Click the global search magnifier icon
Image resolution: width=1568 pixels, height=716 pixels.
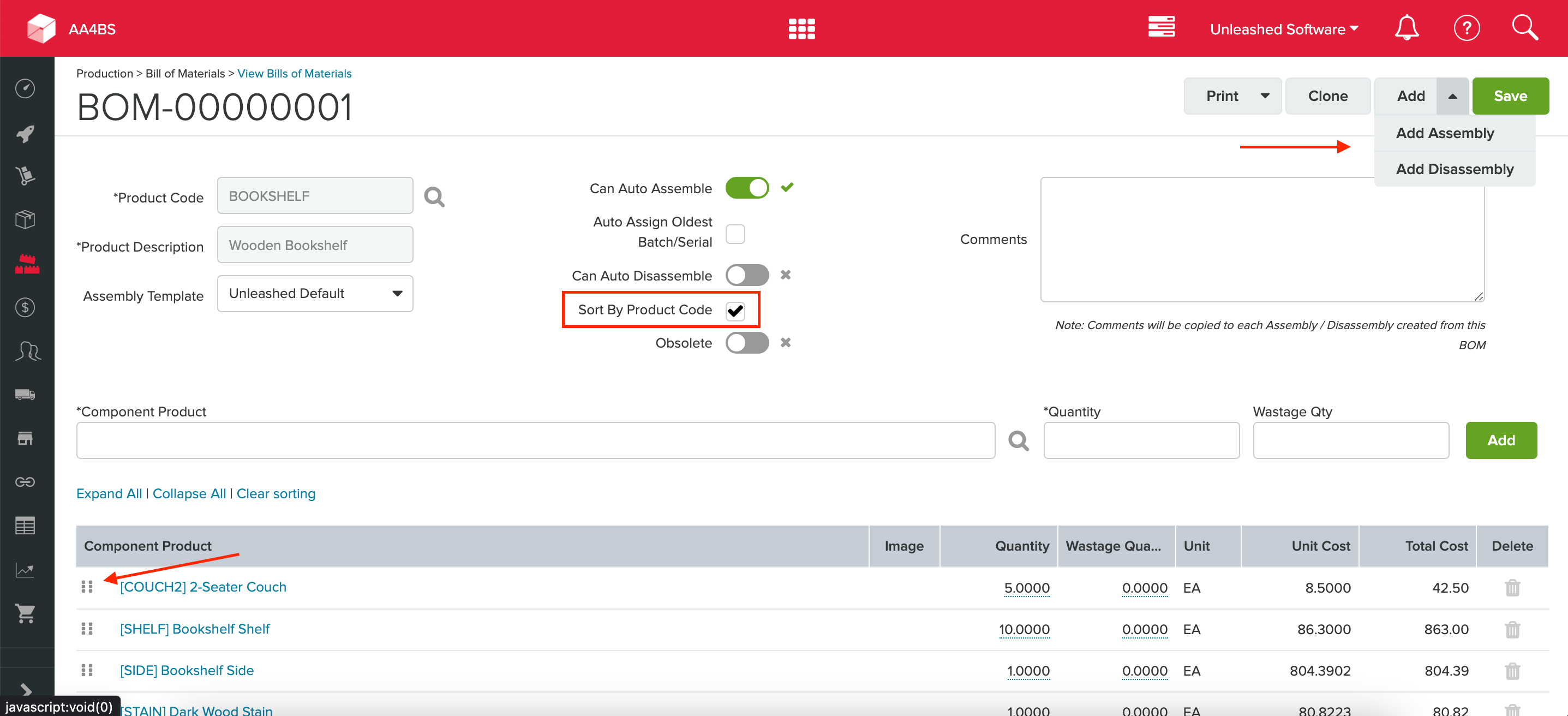(x=1525, y=28)
